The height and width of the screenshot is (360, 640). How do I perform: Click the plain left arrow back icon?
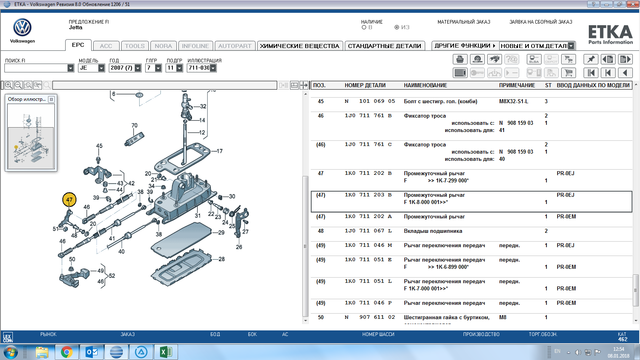coord(625,73)
